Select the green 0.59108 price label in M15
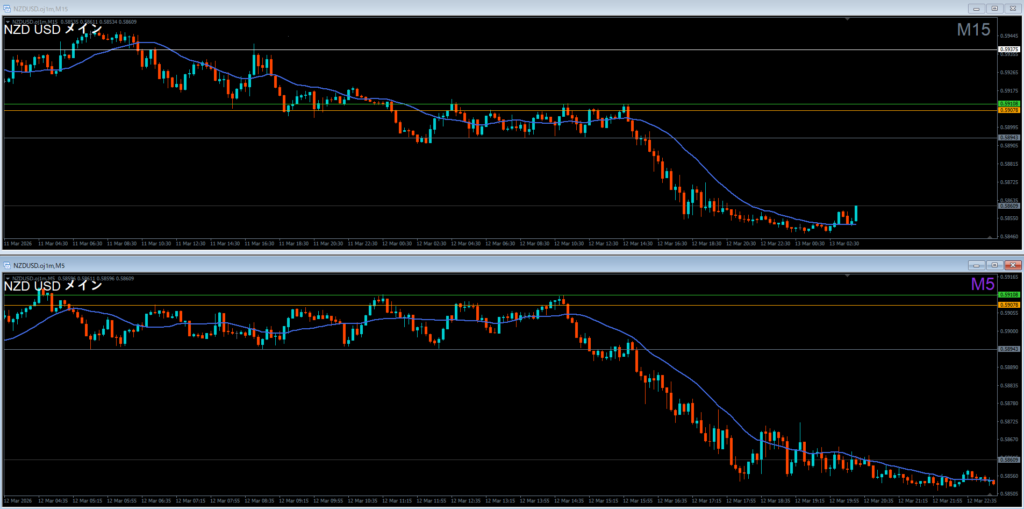Screen dimensions: 1024x509 pyautogui.click(x=1010, y=104)
